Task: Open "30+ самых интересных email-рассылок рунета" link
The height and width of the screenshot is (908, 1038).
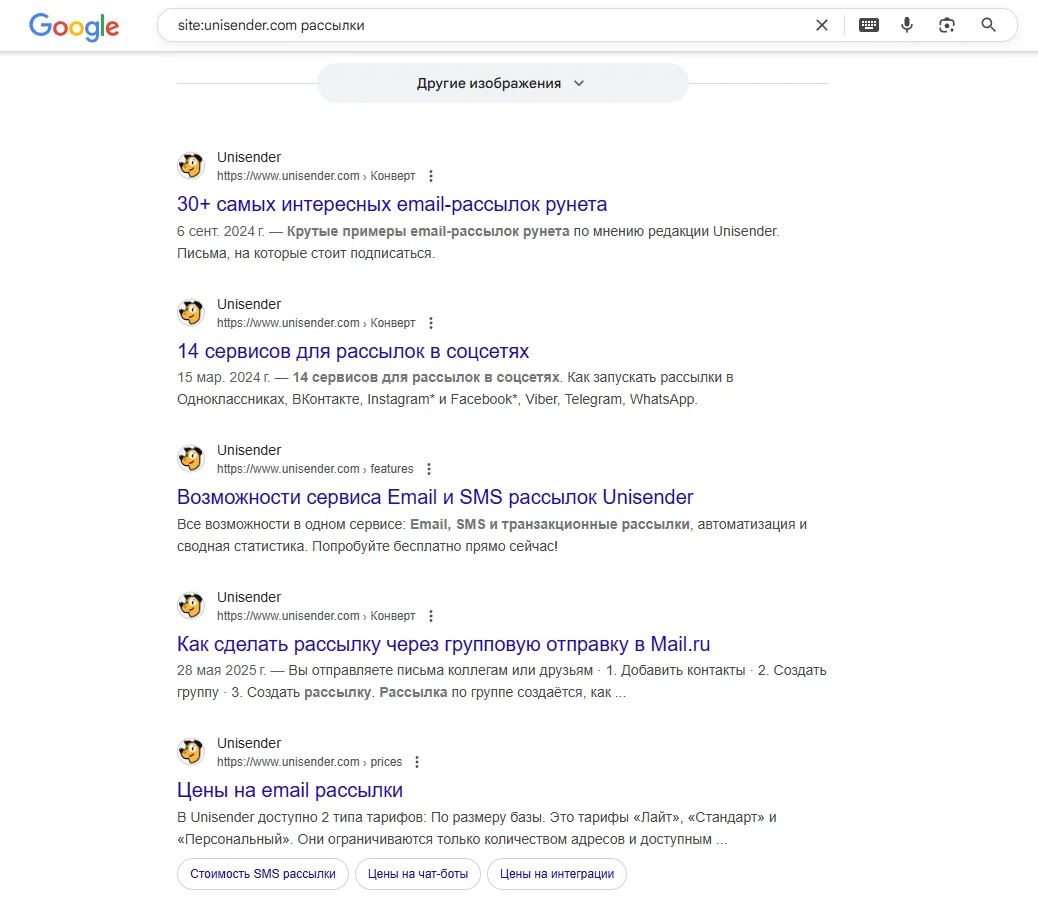Action: [x=392, y=205]
